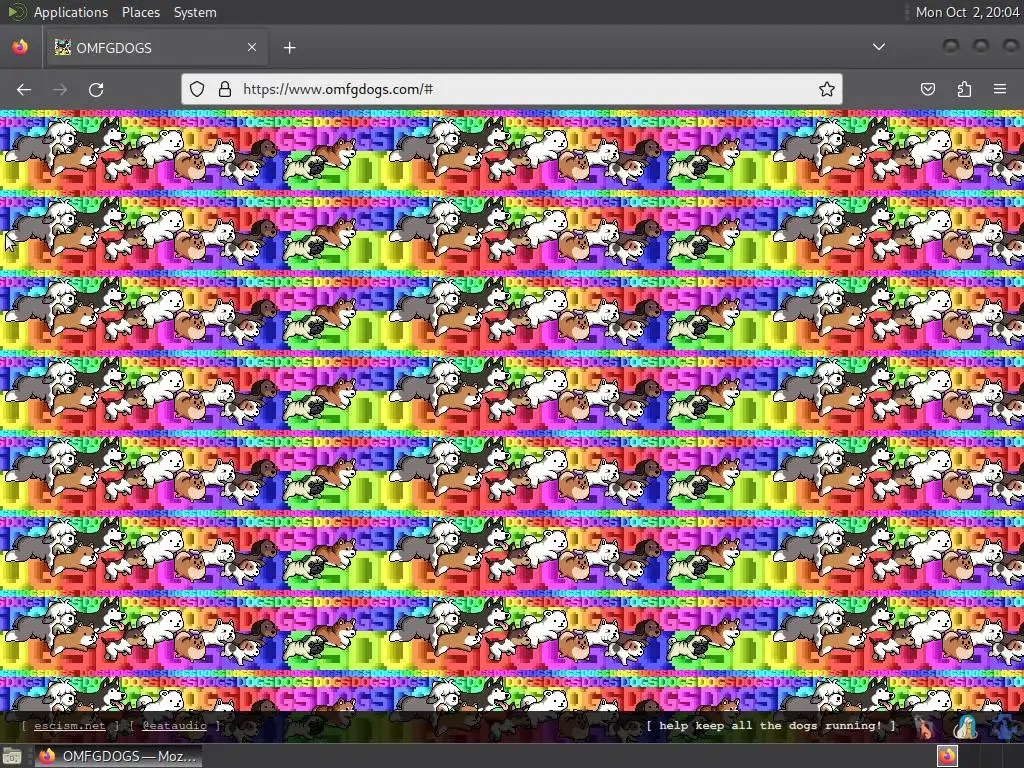1024x768 pixels.
Task: Open the escism.net link
Action: pos(69,726)
